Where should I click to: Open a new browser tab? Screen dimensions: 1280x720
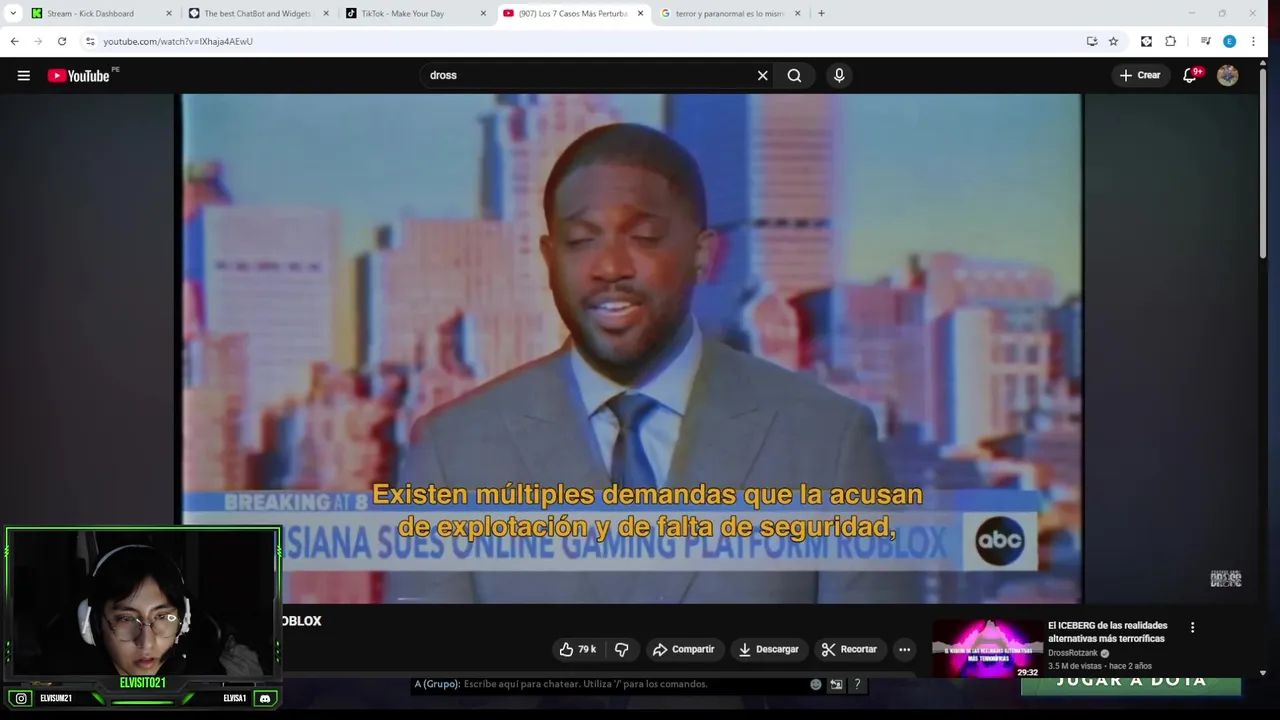821,13
